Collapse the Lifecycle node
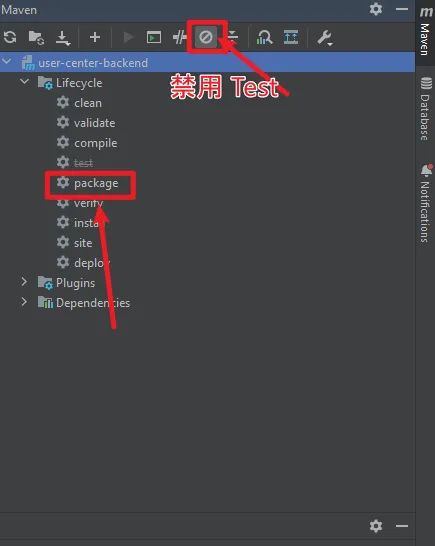435x546 pixels. click(x=24, y=82)
